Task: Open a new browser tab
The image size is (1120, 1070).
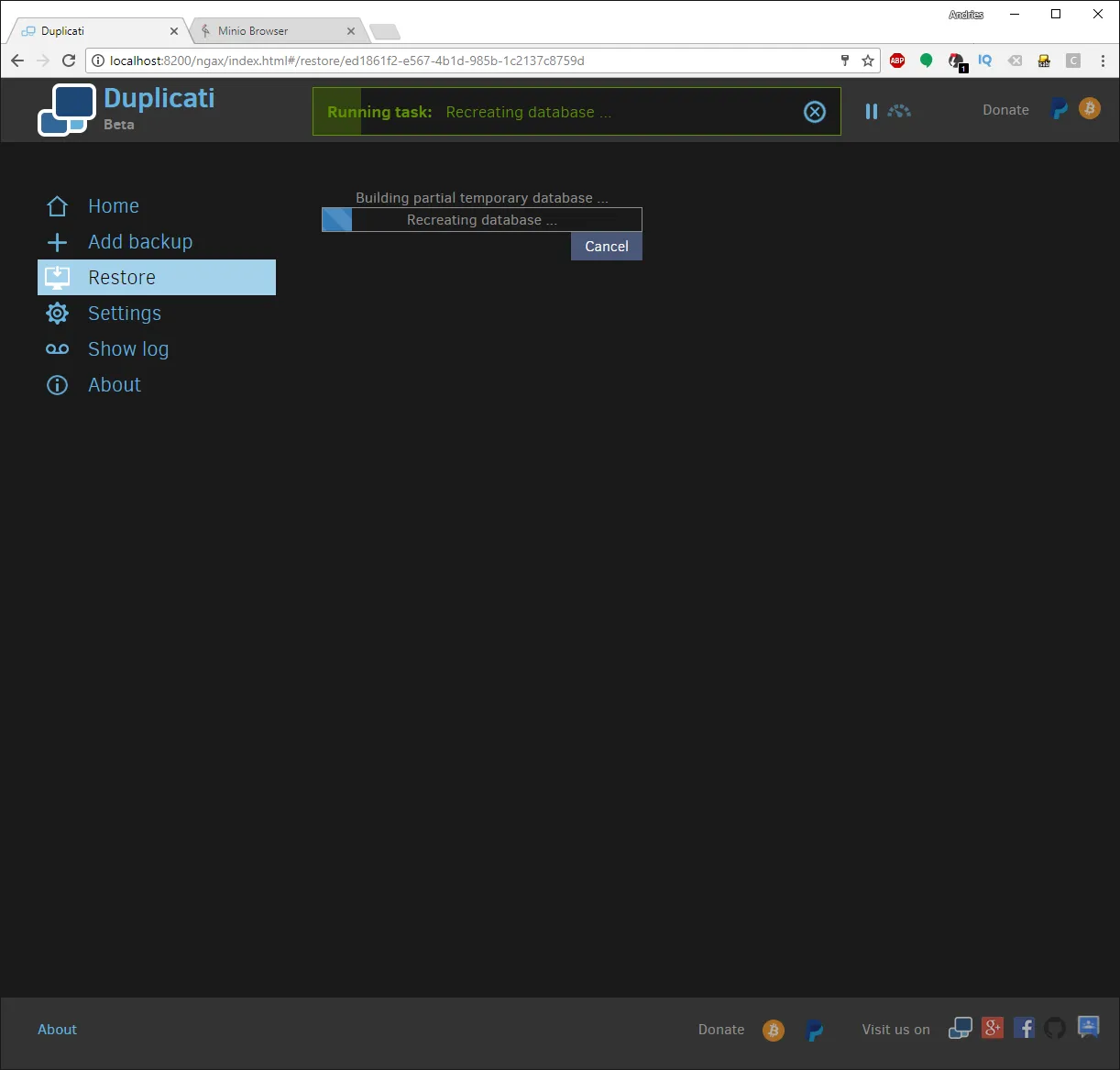Action: (385, 32)
